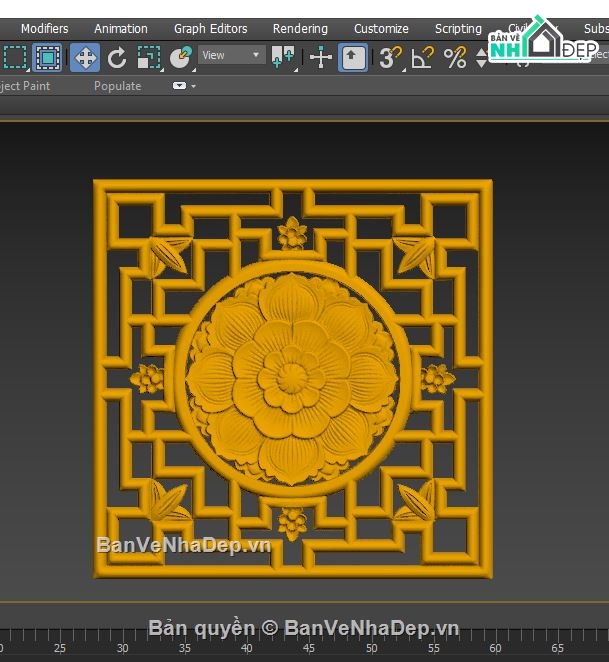Activate the Select and Move tool

point(85,57)
